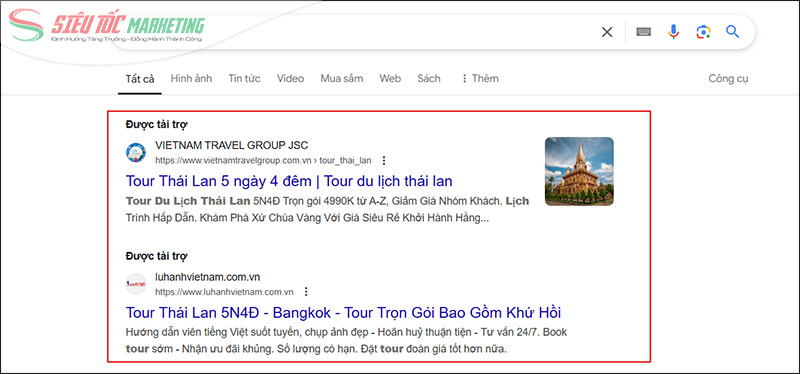This screenshot has height=374, width=800.
Task: Switch to the Tin tức tab
Action: point(244,79)
